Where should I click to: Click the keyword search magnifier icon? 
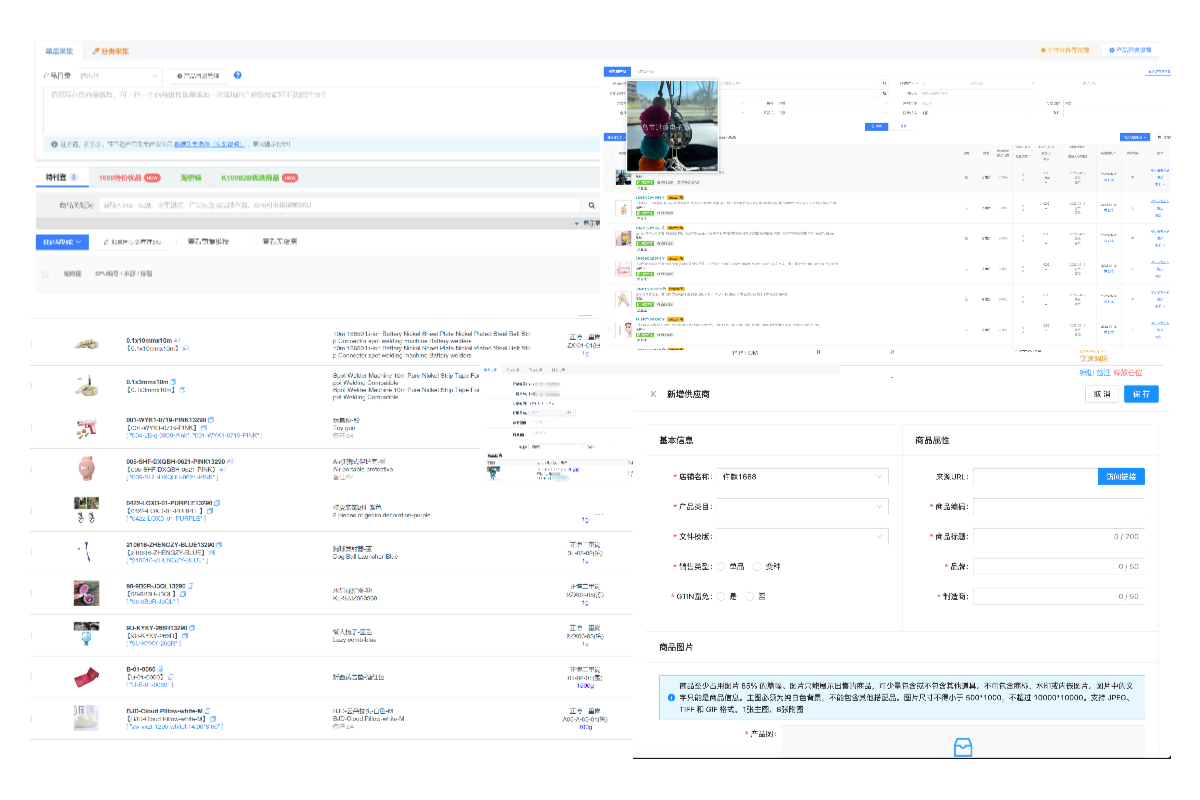(x=591, y=205)
